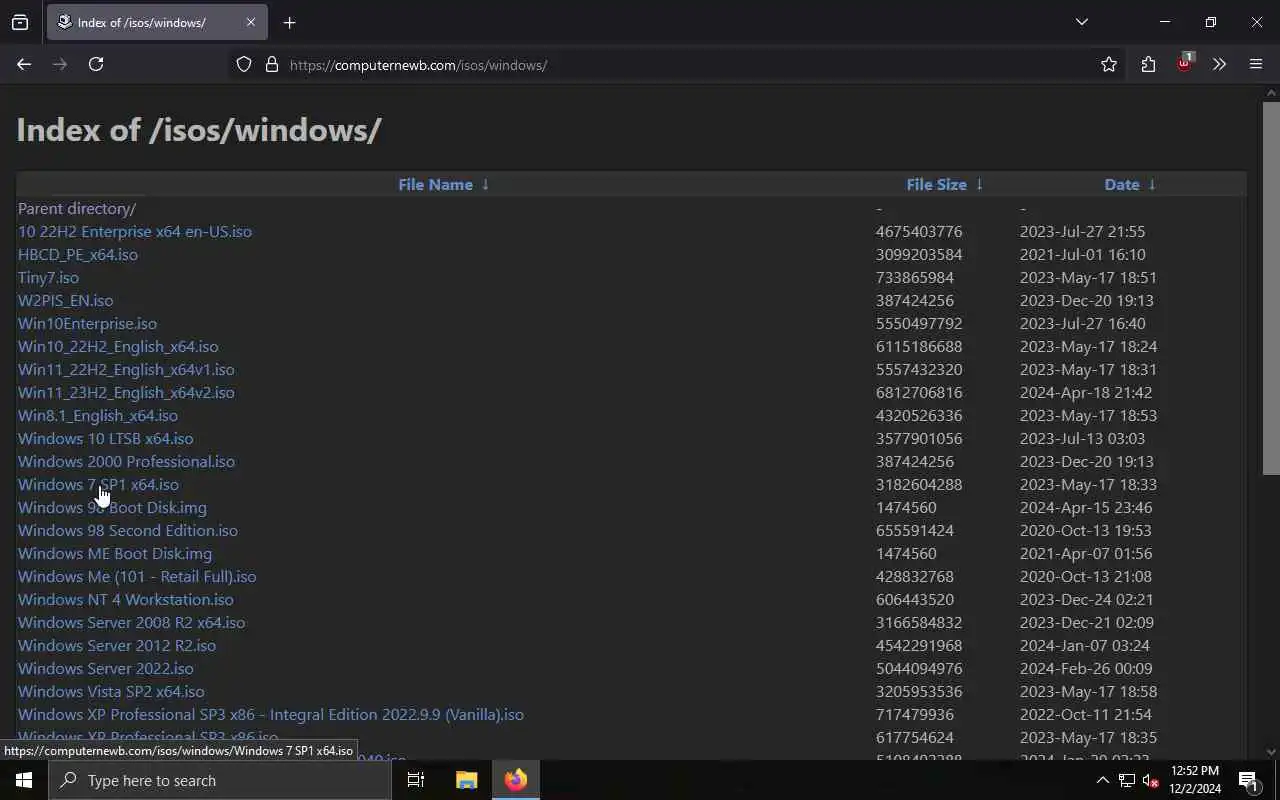The width and height of the screenshot is (1280, 800).
Task: Download Win11_22H2_English_x64v1.iso
Action: [x=126, y=369]
